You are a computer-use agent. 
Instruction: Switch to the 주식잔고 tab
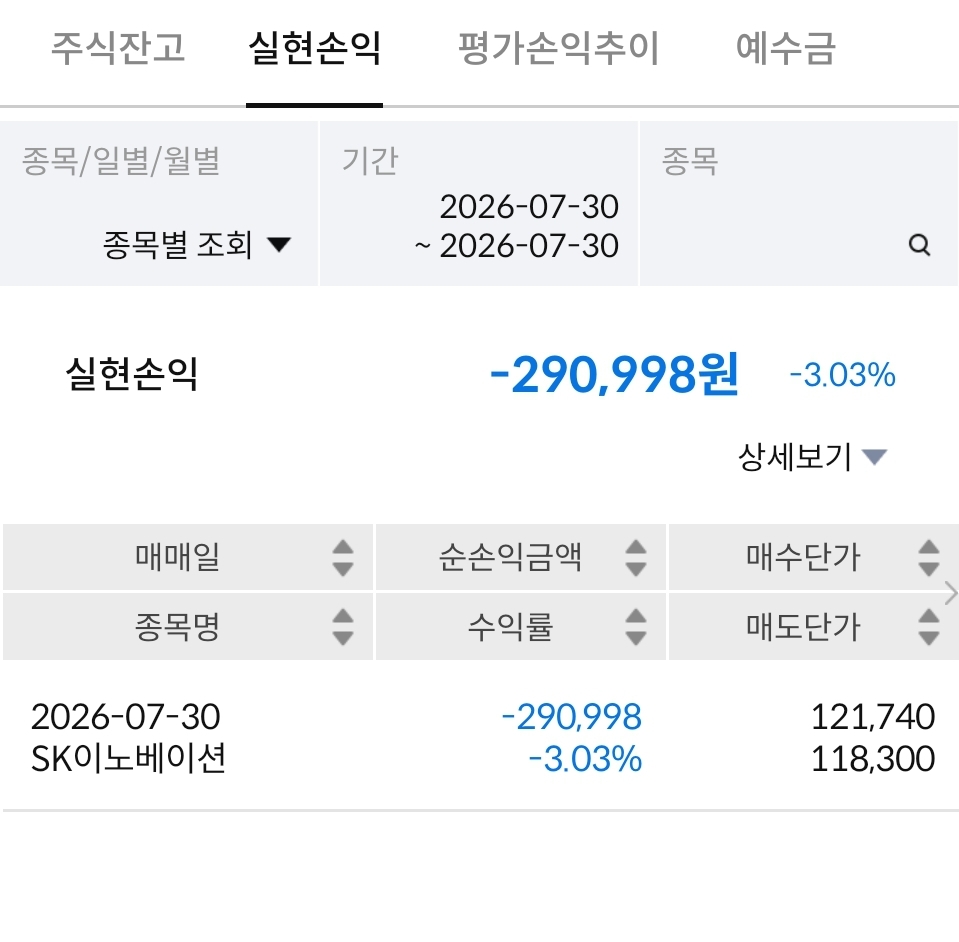point(117,48)
